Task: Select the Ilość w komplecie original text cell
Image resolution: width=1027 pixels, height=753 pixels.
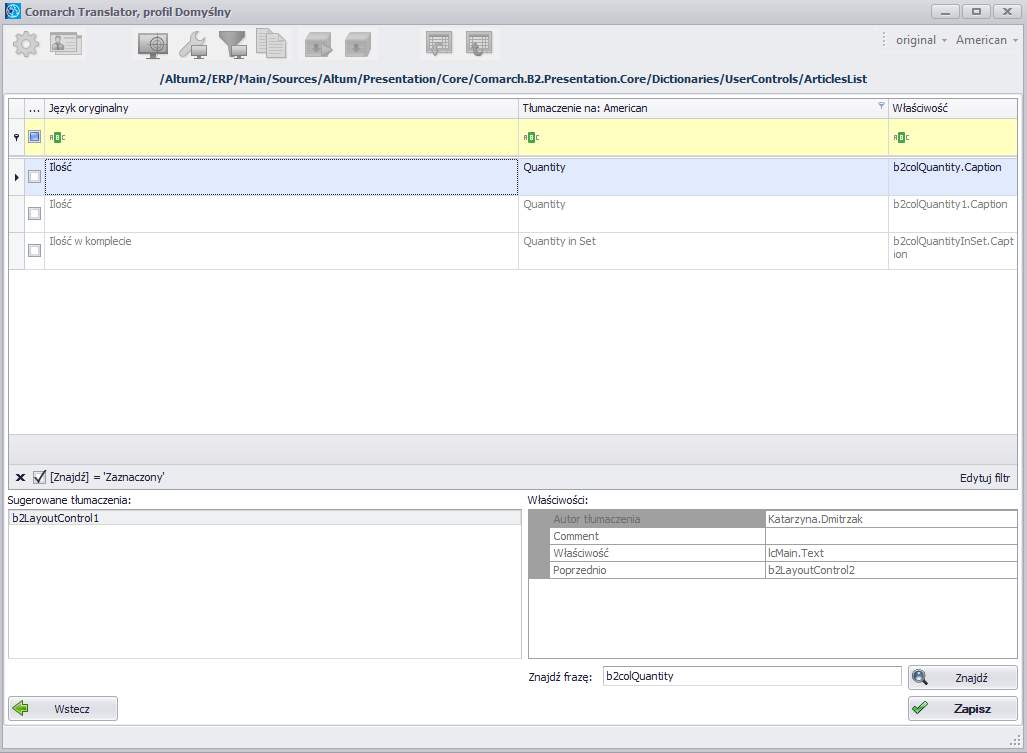Action: pyautogui.click(x=281, y=251)
